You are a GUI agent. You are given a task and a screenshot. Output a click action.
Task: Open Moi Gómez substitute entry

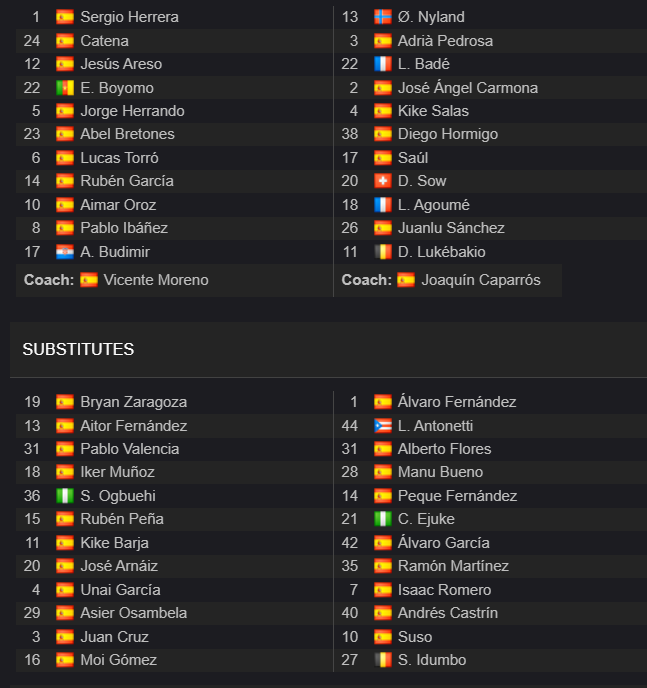(x=118, y=660)
